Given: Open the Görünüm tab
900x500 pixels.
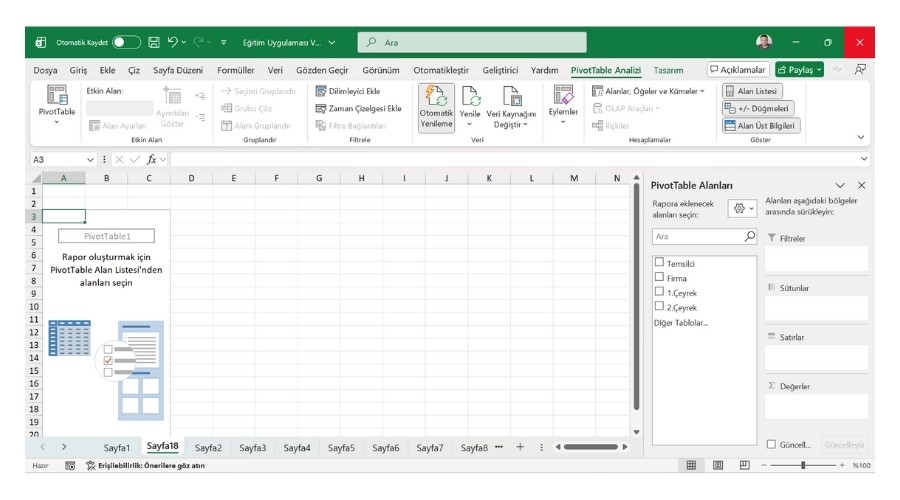Looking at the screenshot, I should pyautogui.click(x=381, y=70).
